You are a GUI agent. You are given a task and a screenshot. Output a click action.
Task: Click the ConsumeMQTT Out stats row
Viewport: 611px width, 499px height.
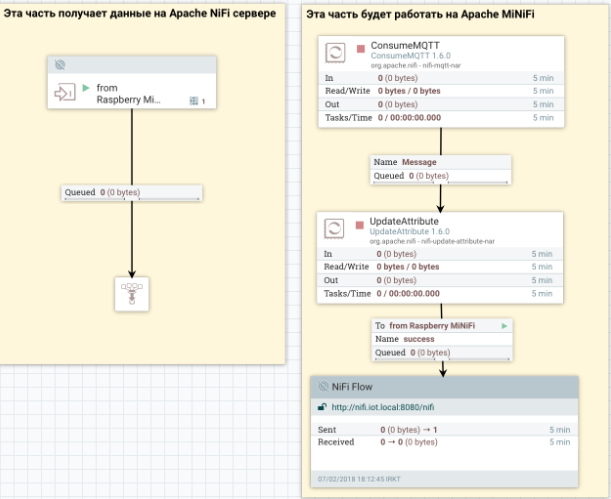pyautogui.click(x=441, y=104)
